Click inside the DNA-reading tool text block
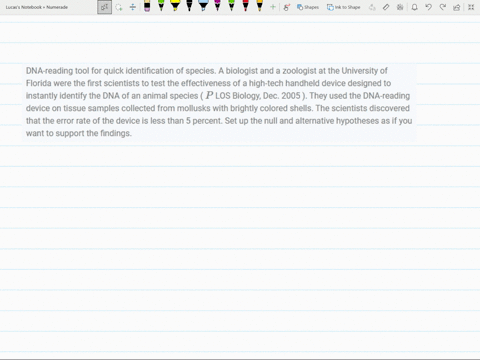The image size is (480, 360). (x=219, y=102)
